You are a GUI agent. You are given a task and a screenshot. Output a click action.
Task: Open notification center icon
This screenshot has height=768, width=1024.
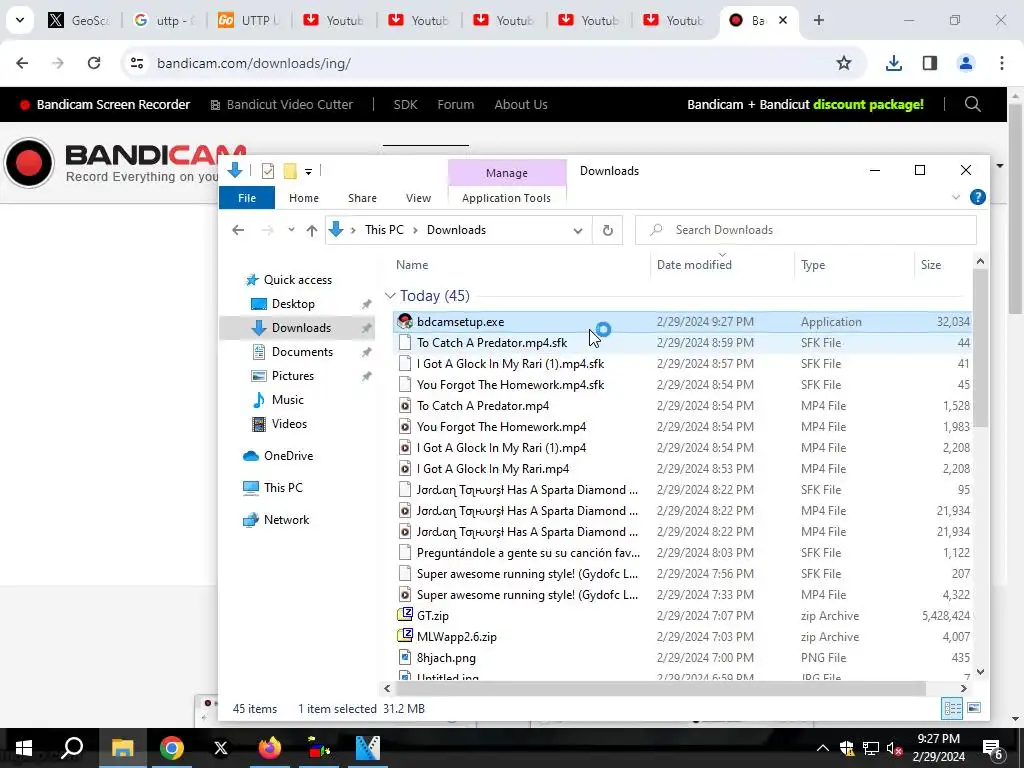993,749
